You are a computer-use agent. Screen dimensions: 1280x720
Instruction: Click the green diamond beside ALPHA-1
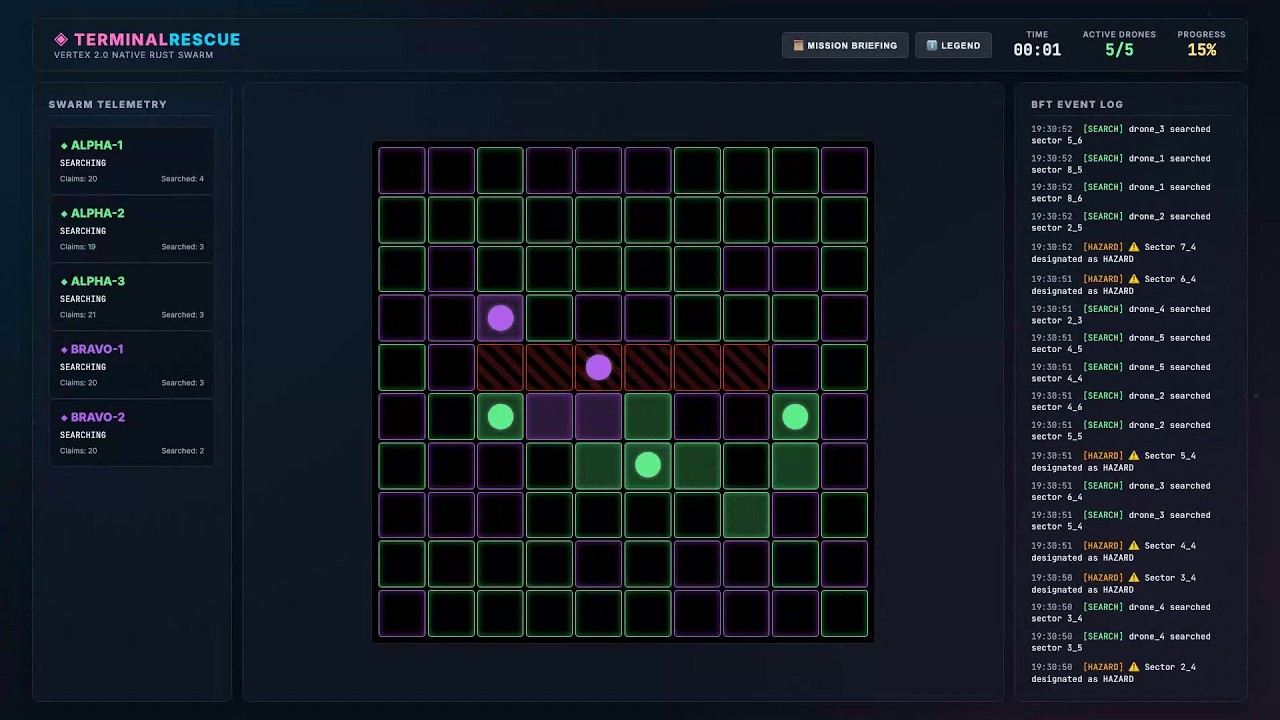64,146
